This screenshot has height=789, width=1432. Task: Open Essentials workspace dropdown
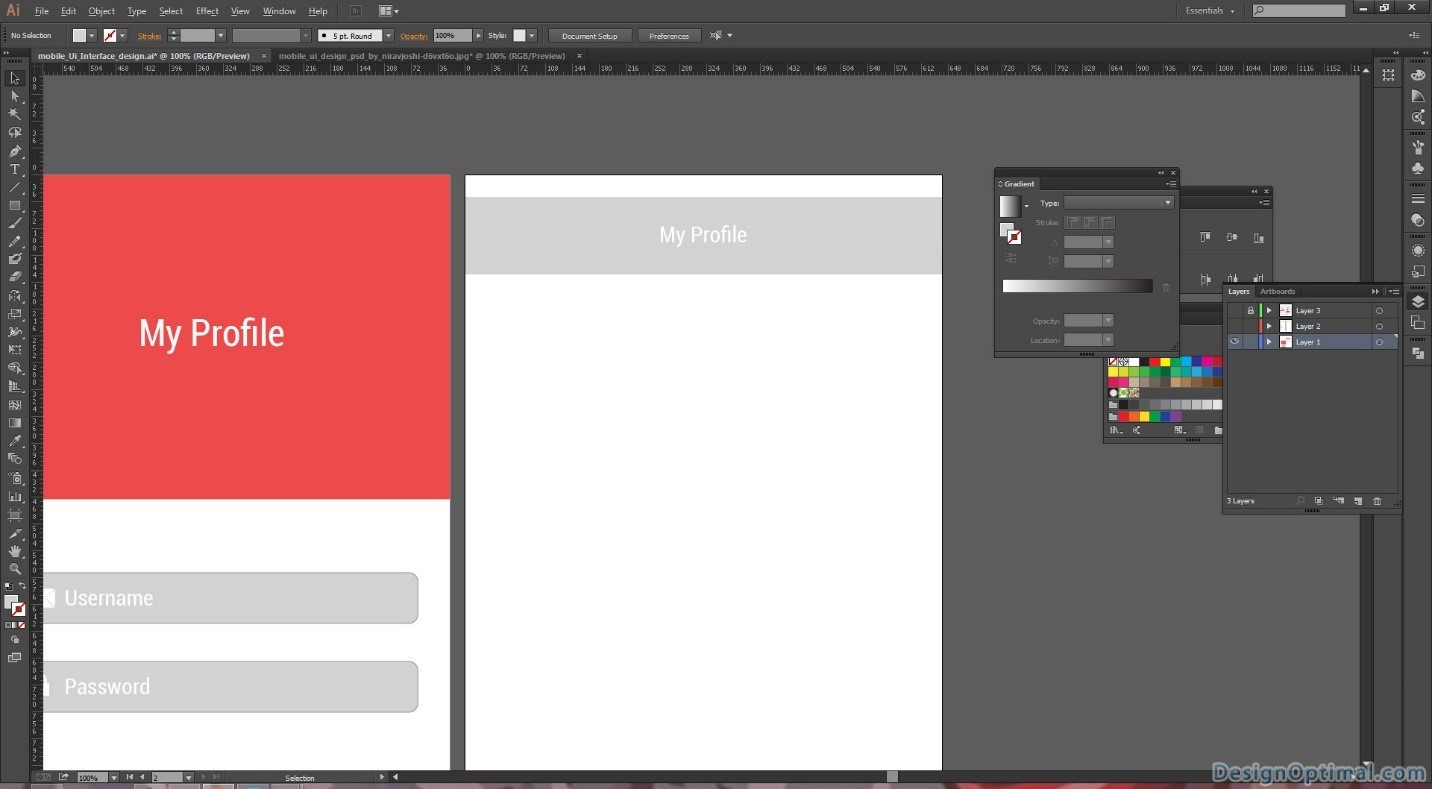pyautogui.click(x=1210, y=11)
